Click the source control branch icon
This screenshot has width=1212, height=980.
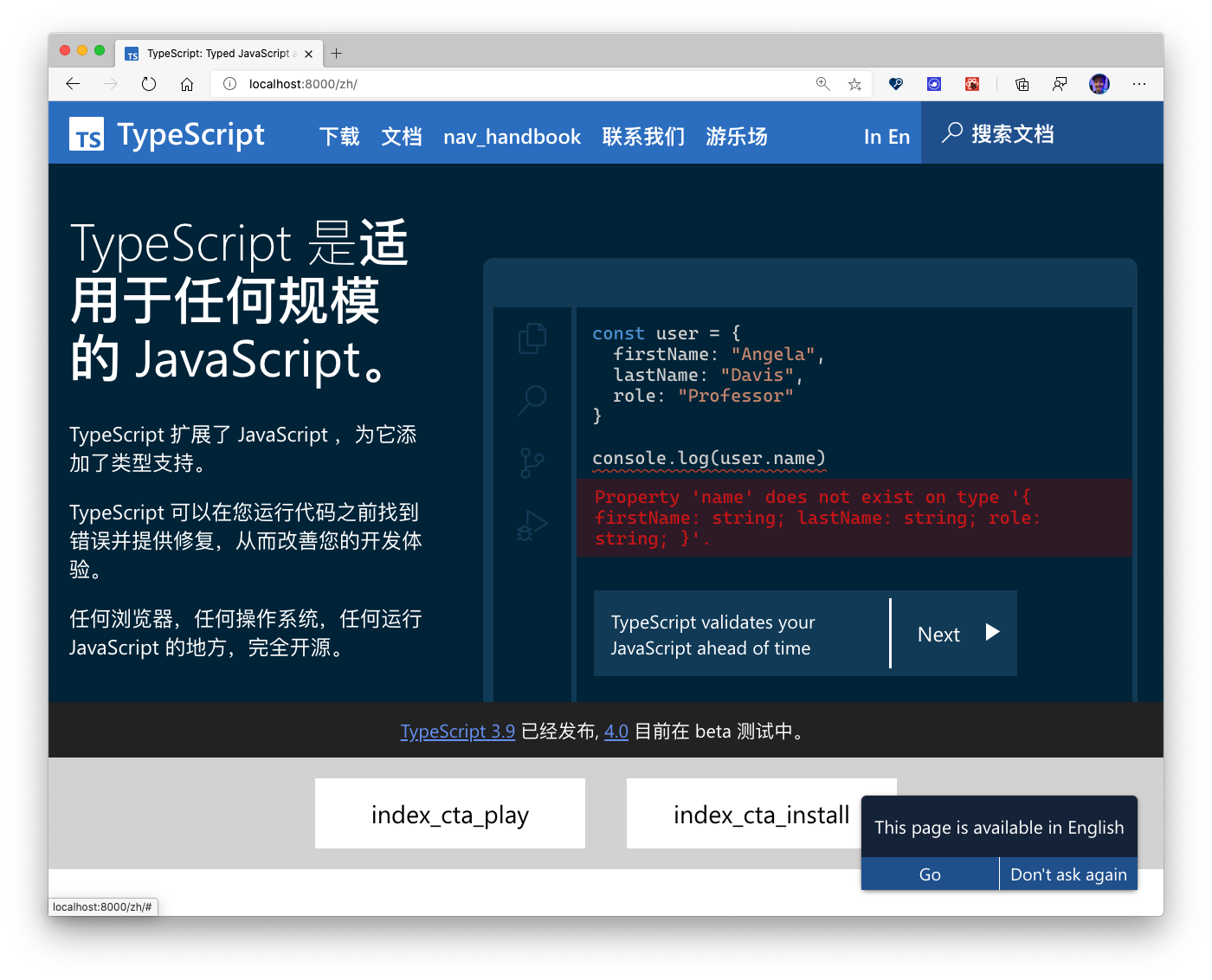click(x=532, y=461)
